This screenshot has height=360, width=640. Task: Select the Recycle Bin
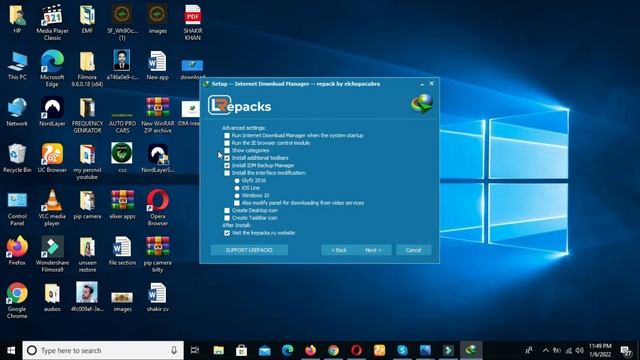pyautogui.click(x=17, y=158)
